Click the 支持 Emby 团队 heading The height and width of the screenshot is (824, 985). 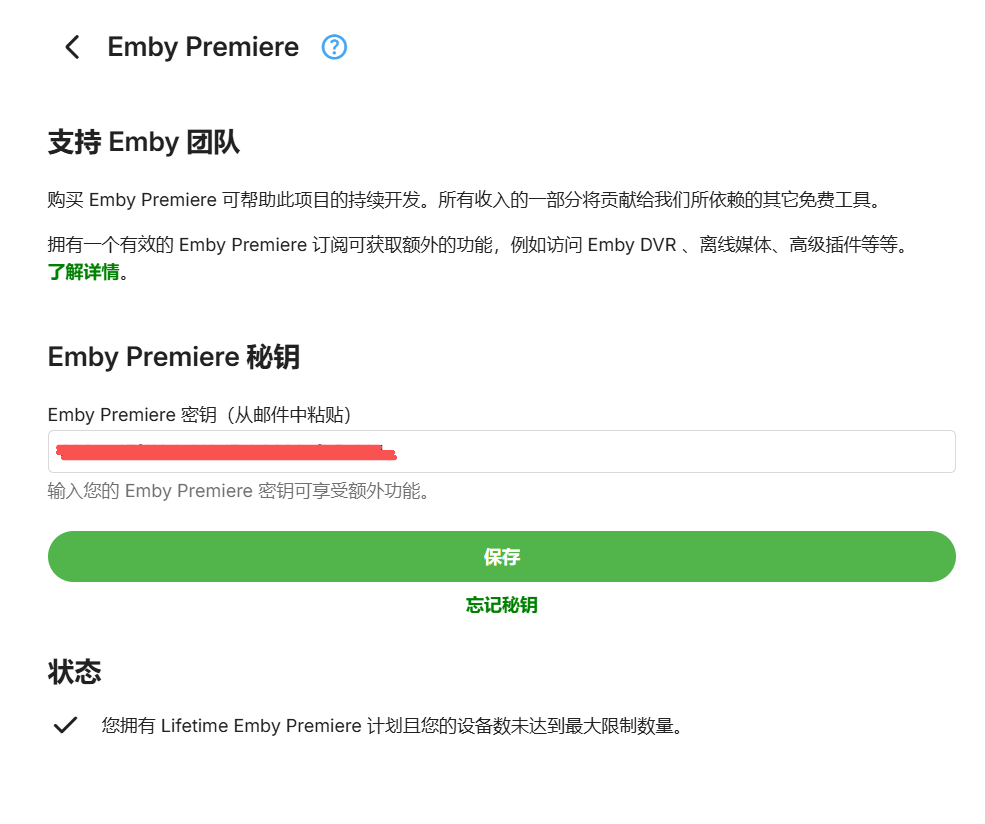[144, 142]
